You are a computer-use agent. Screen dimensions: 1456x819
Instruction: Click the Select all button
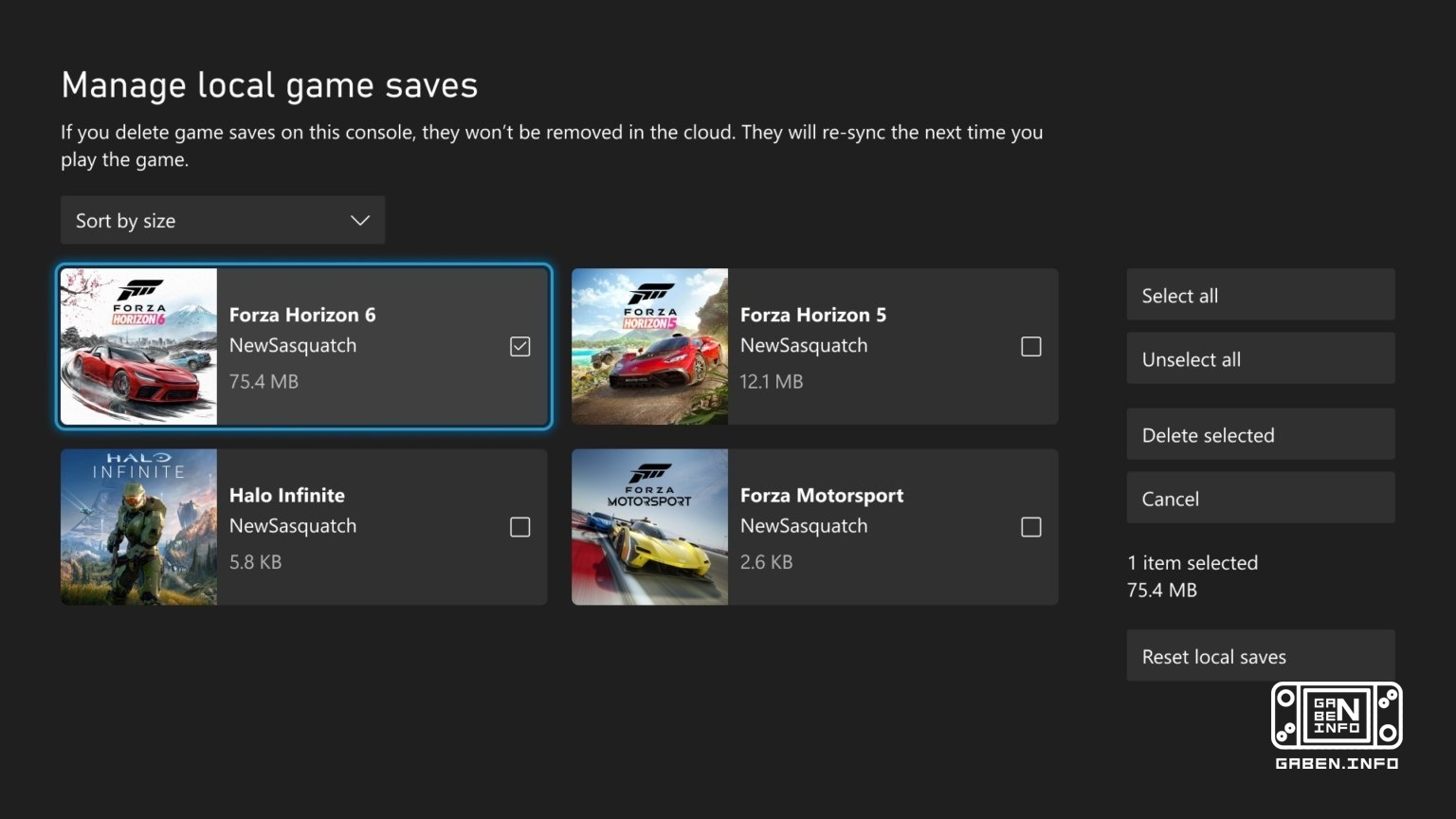click(x=1261, y=295)
